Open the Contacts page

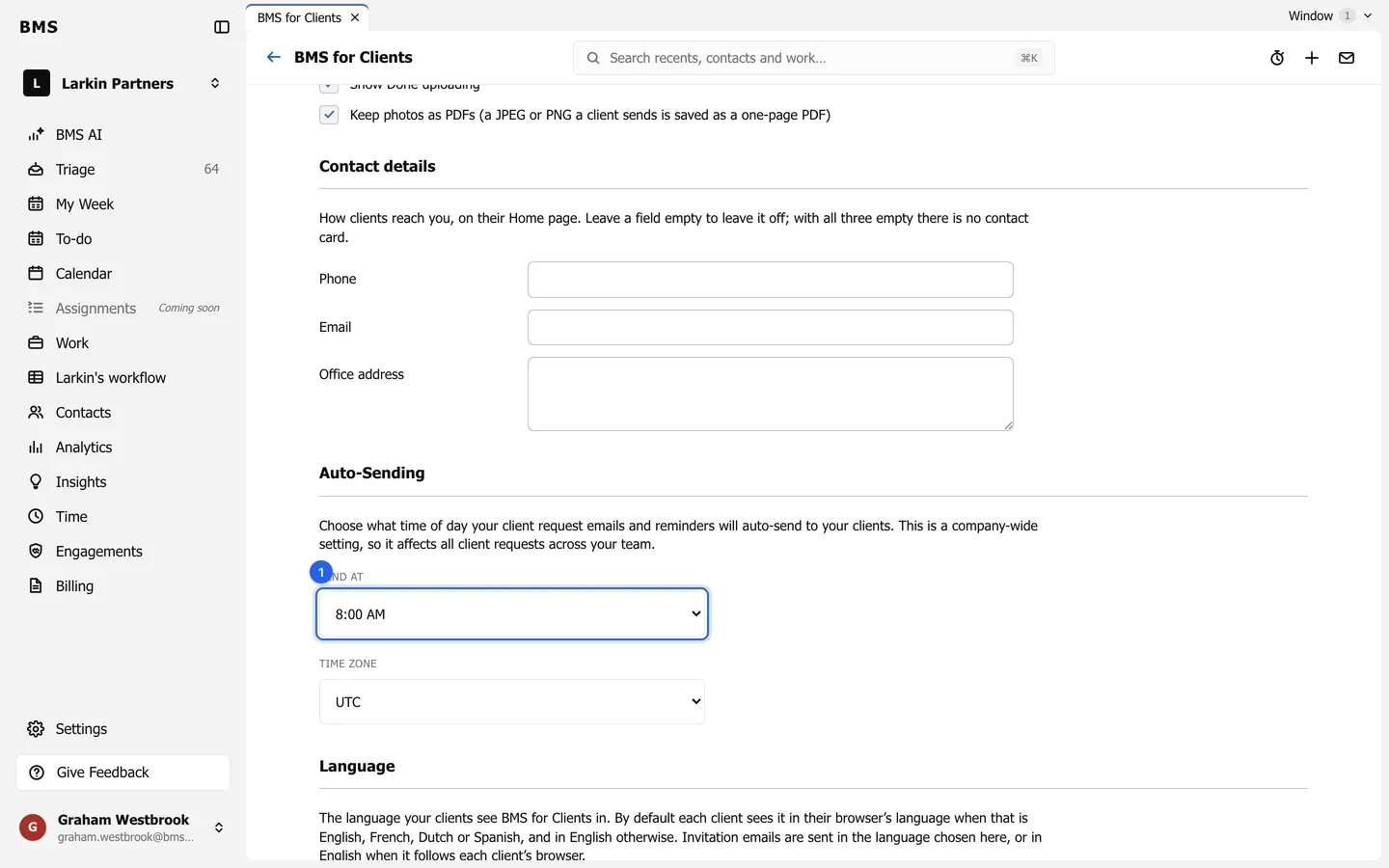pyautogui.click(x=123, y=413)
